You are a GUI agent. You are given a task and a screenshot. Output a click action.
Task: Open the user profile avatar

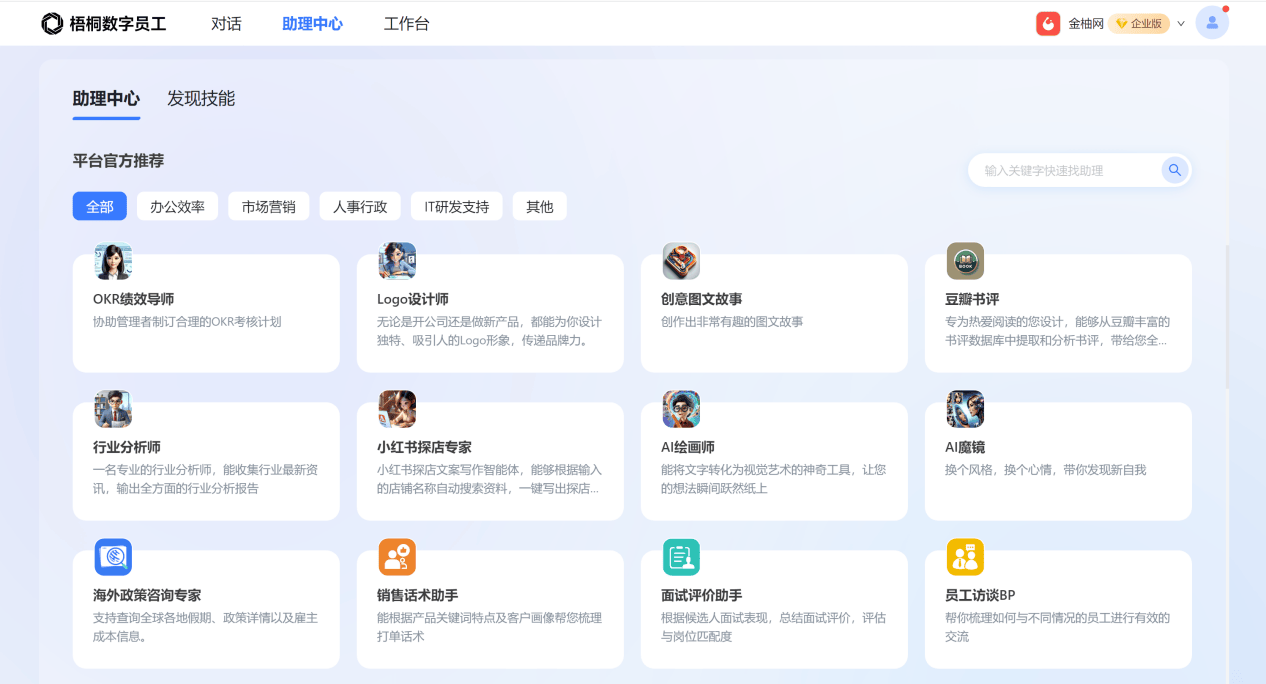pos(1212,23)
